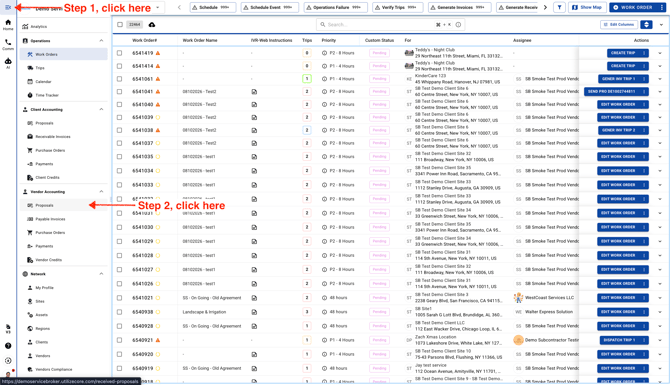Screen dimensions: 670x385
Task: Click the warning triangle beside 6541419
Action: click(158, 53)
